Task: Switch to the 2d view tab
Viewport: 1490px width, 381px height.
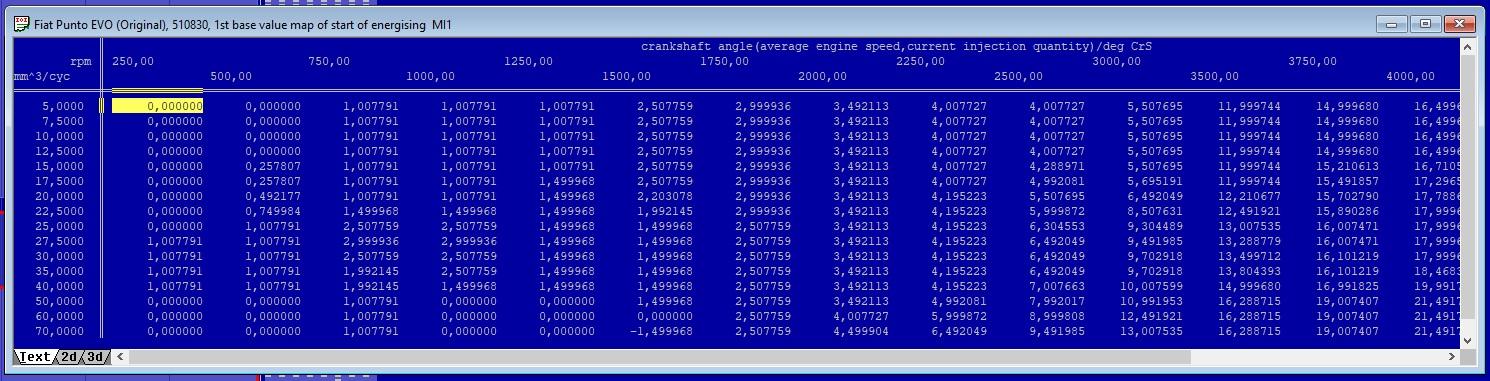Action: click(69, 356)
